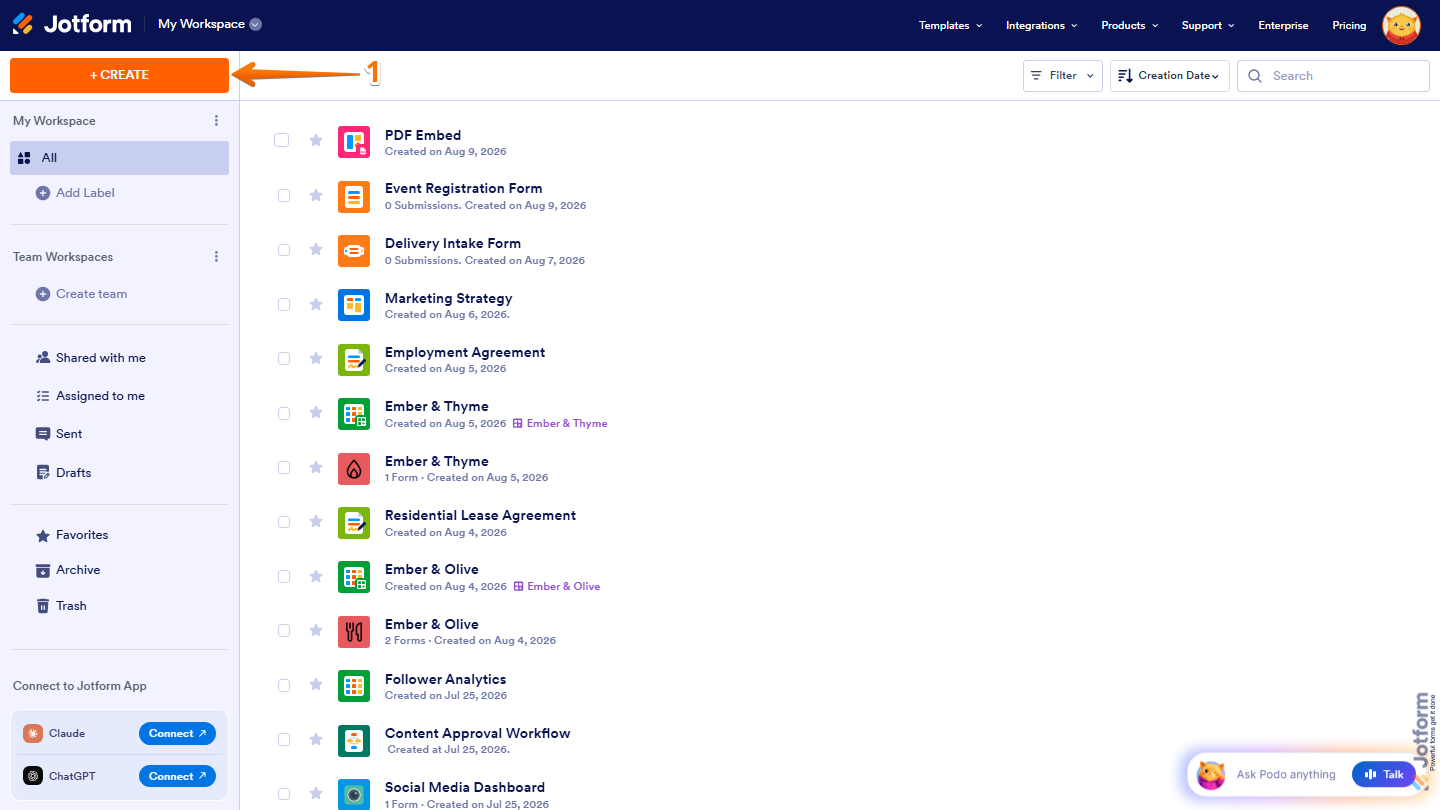Tick the Delivery Intake Form checkbox
The height and width of the screenshot is (810, 1440).
(x=284, y=250)
